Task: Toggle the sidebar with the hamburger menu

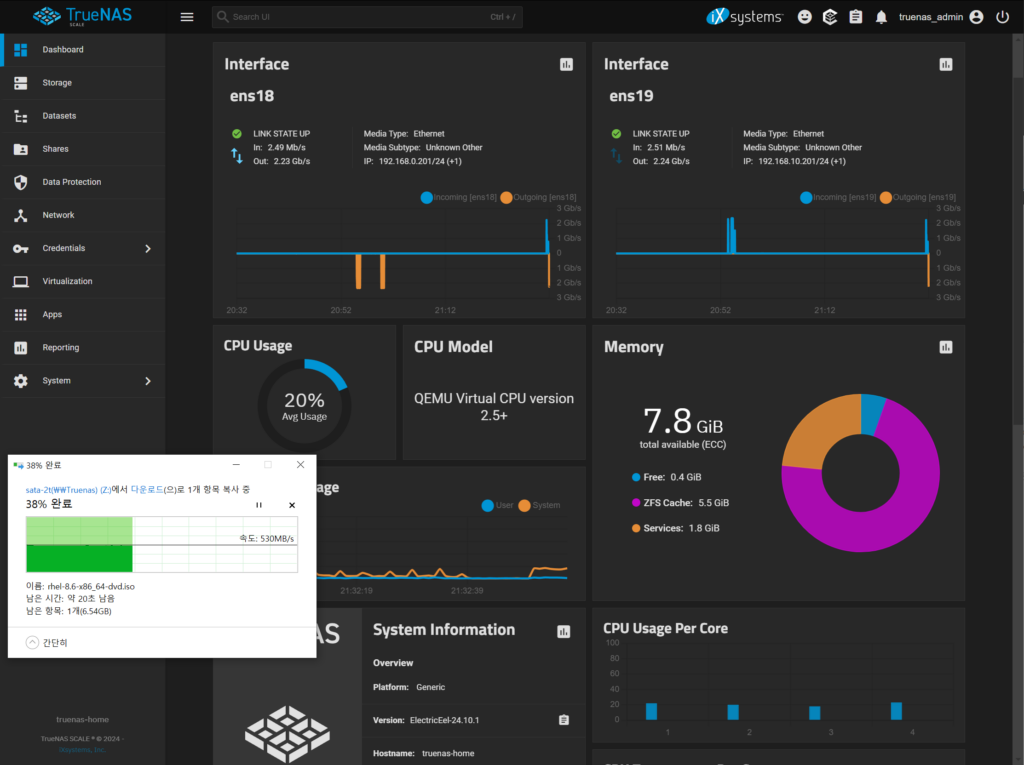Action: 187,17
